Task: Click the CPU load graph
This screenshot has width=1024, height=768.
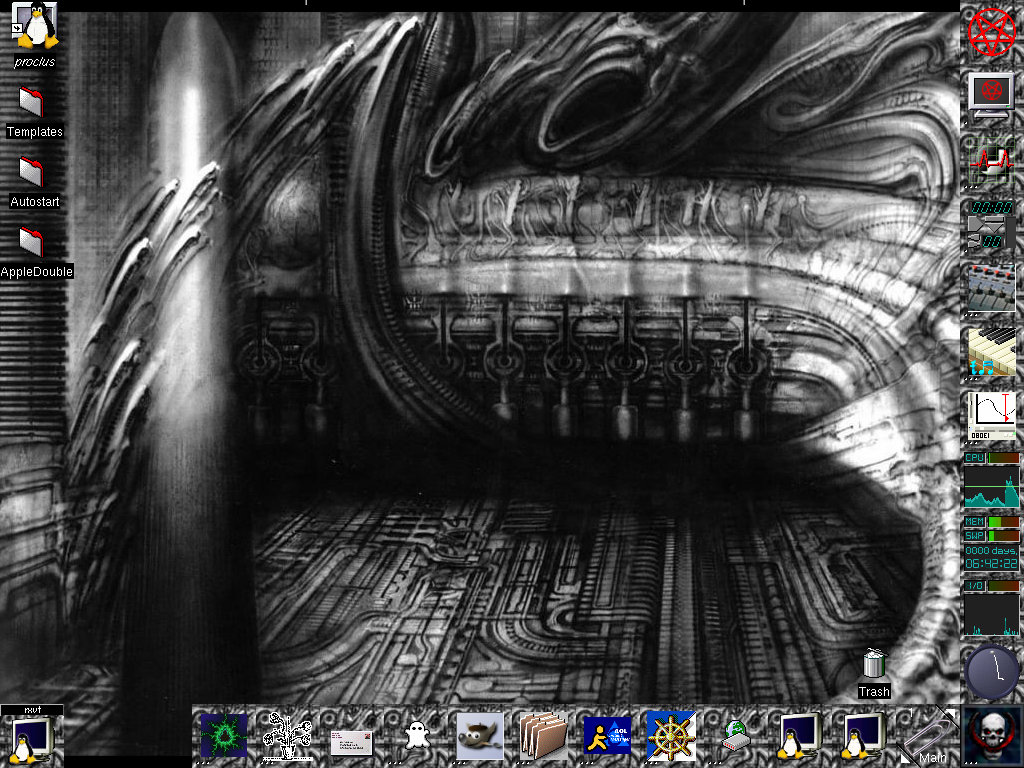Action: [991, 487]
